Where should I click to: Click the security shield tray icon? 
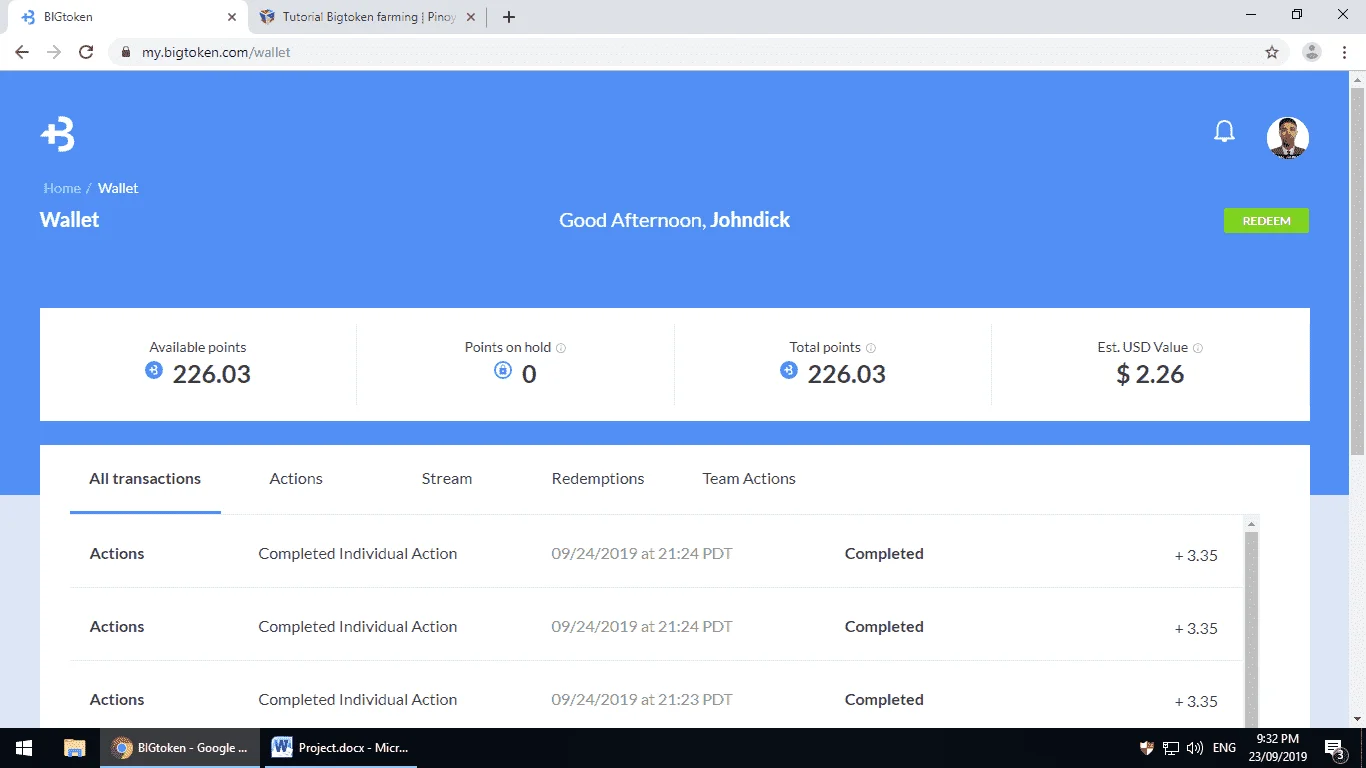click(1147, 748)
